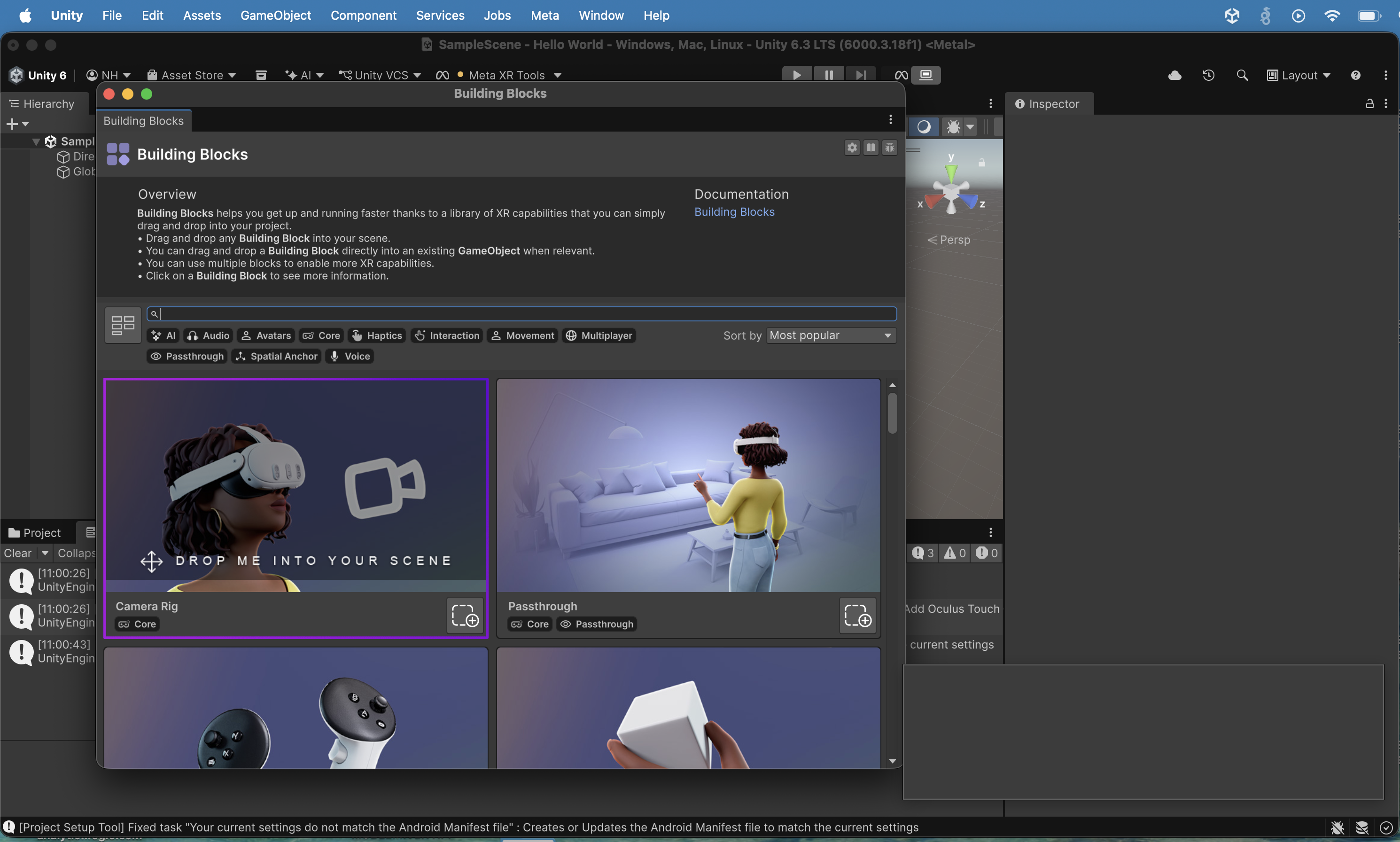Open the Scene view options three-dot menu
This screenshot has height=842, width=1400.
[x=990, y=104]
